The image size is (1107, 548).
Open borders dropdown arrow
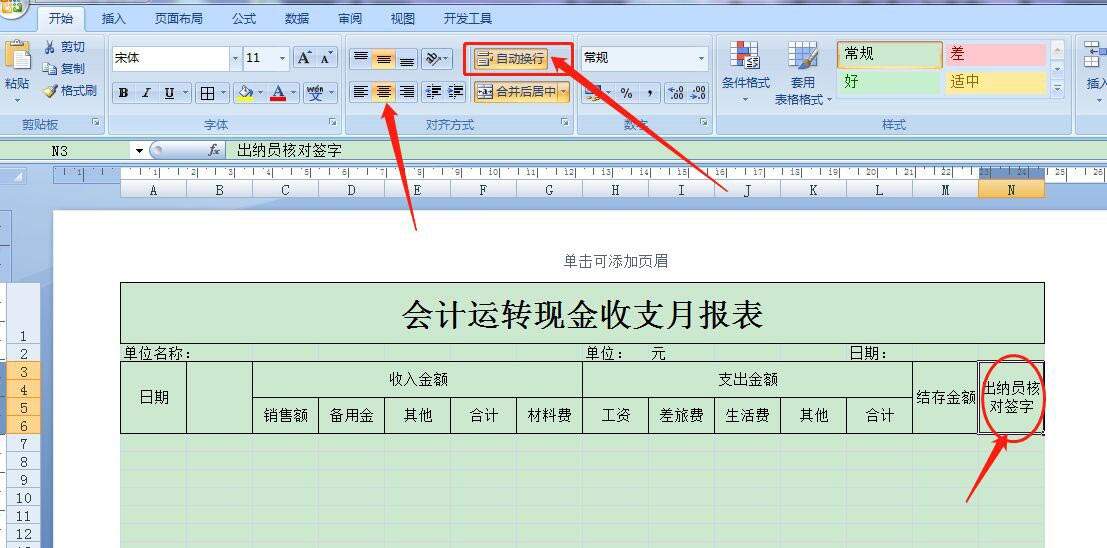(224, 93)
